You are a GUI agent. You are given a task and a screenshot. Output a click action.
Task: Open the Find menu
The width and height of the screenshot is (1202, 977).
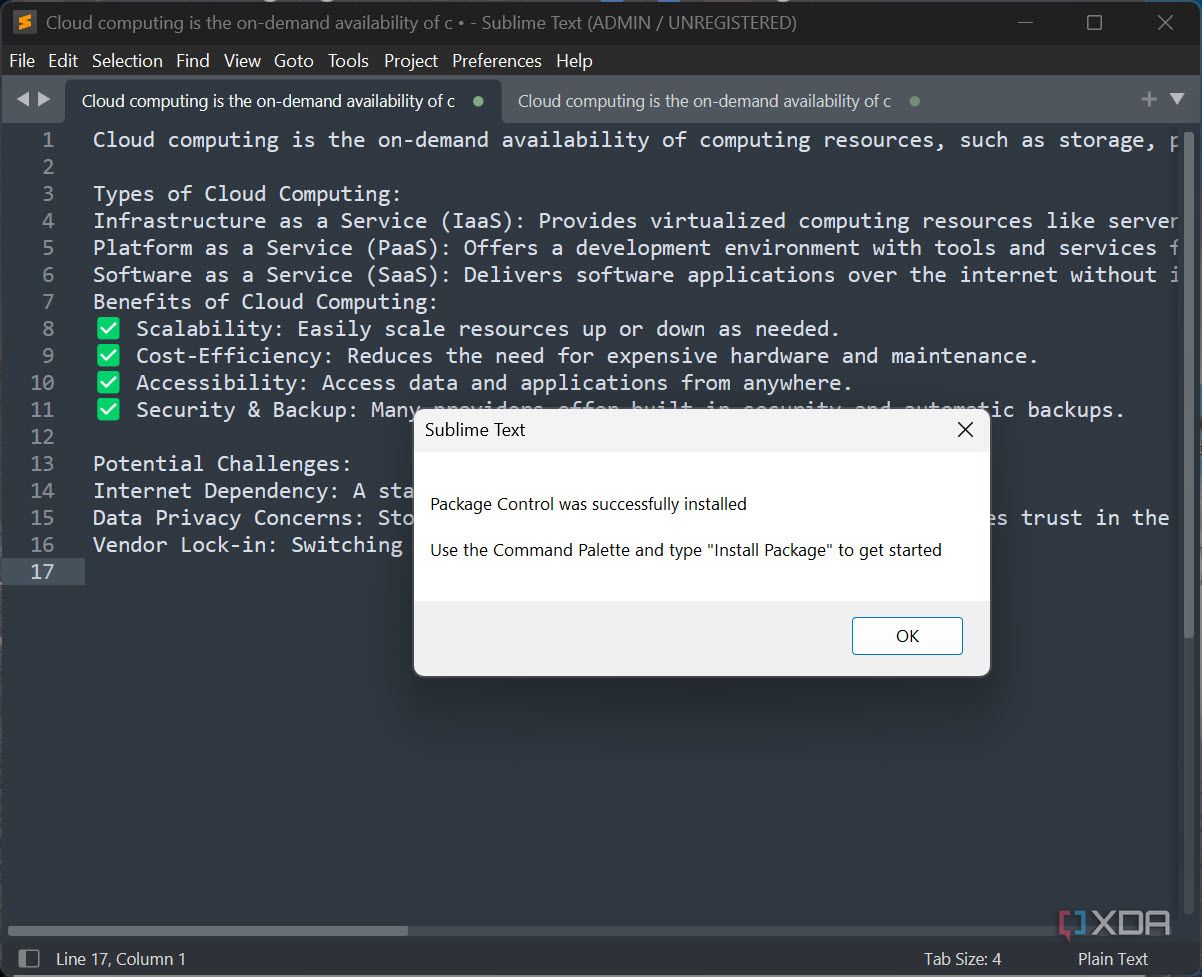[193, 61]
